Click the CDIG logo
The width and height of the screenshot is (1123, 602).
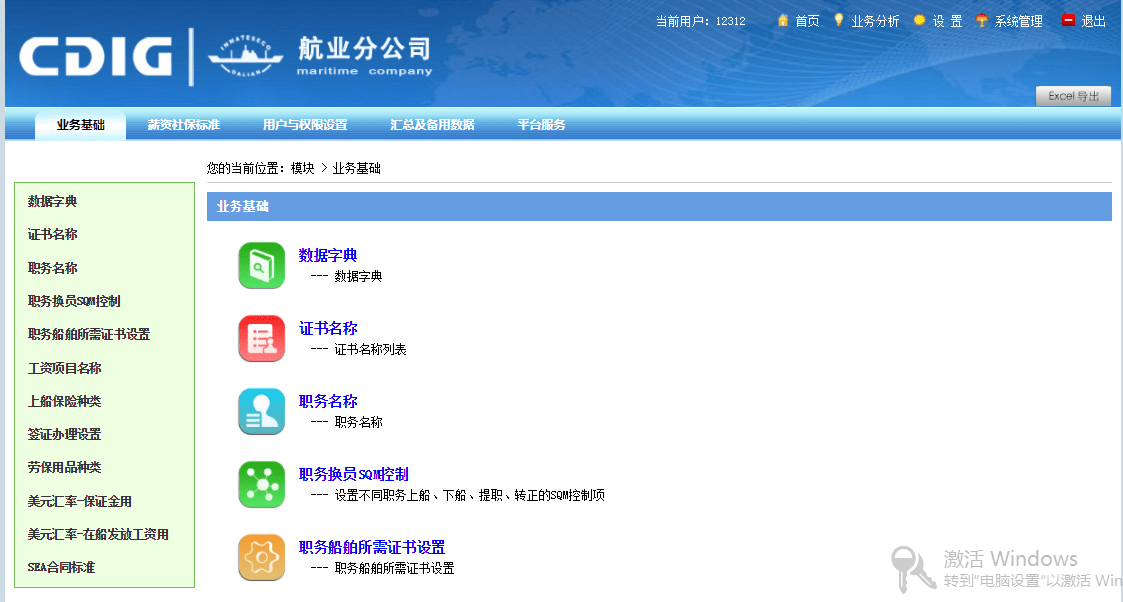click(95, 57)
